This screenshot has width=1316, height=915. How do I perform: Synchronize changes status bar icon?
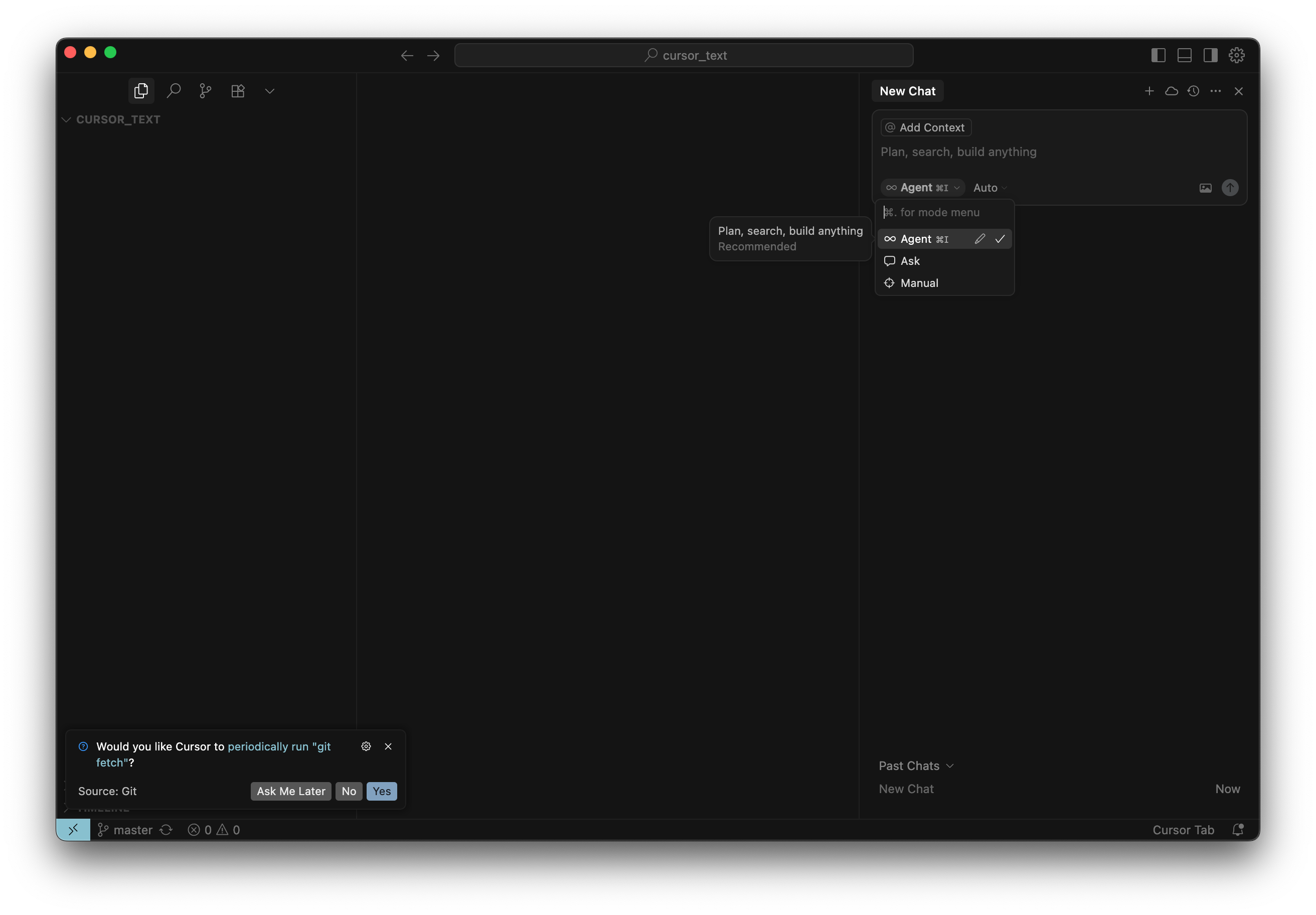[166, 830]
